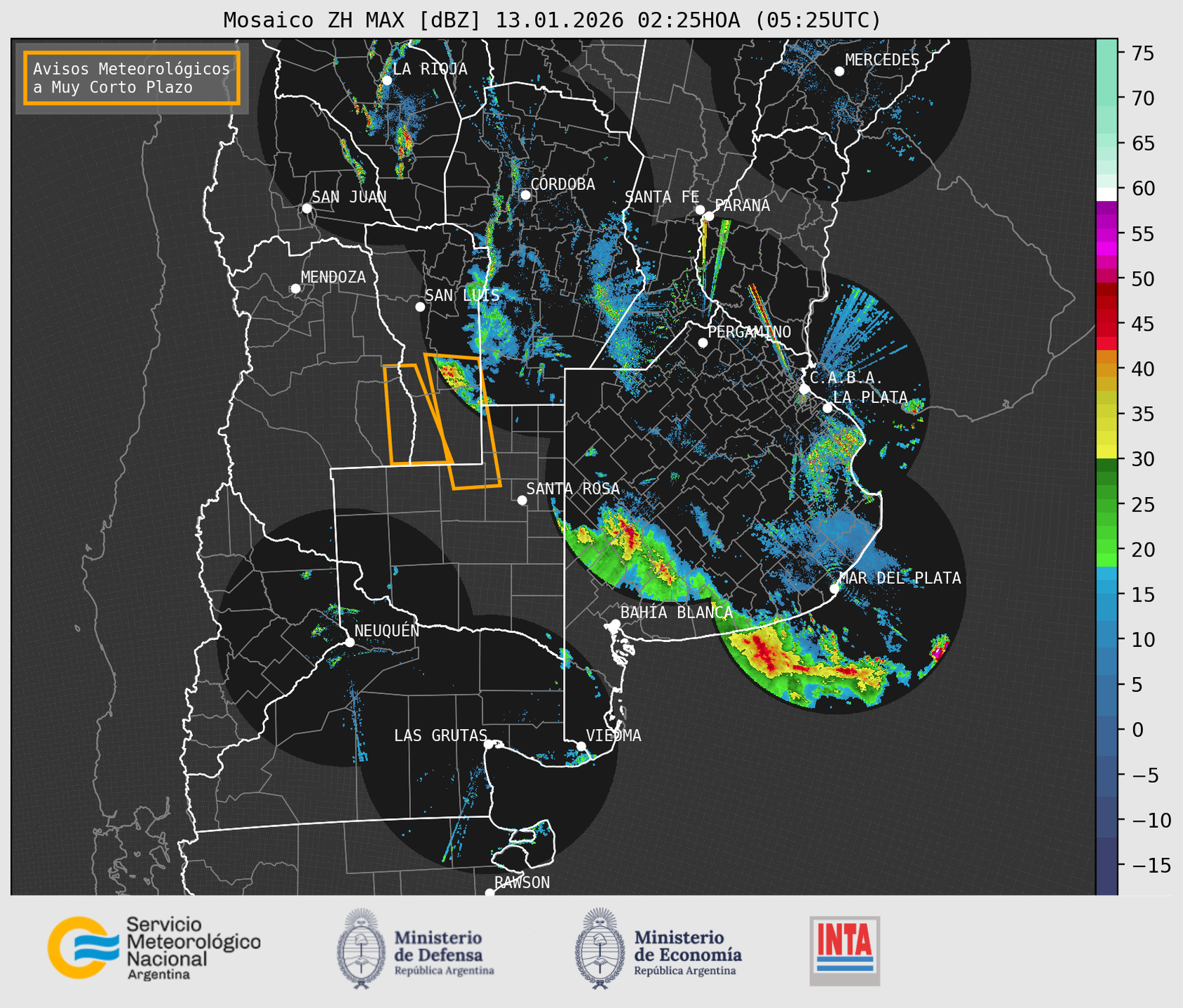Select the MENDOZA label
1183x1008 pixels.
tap(333, 277)
